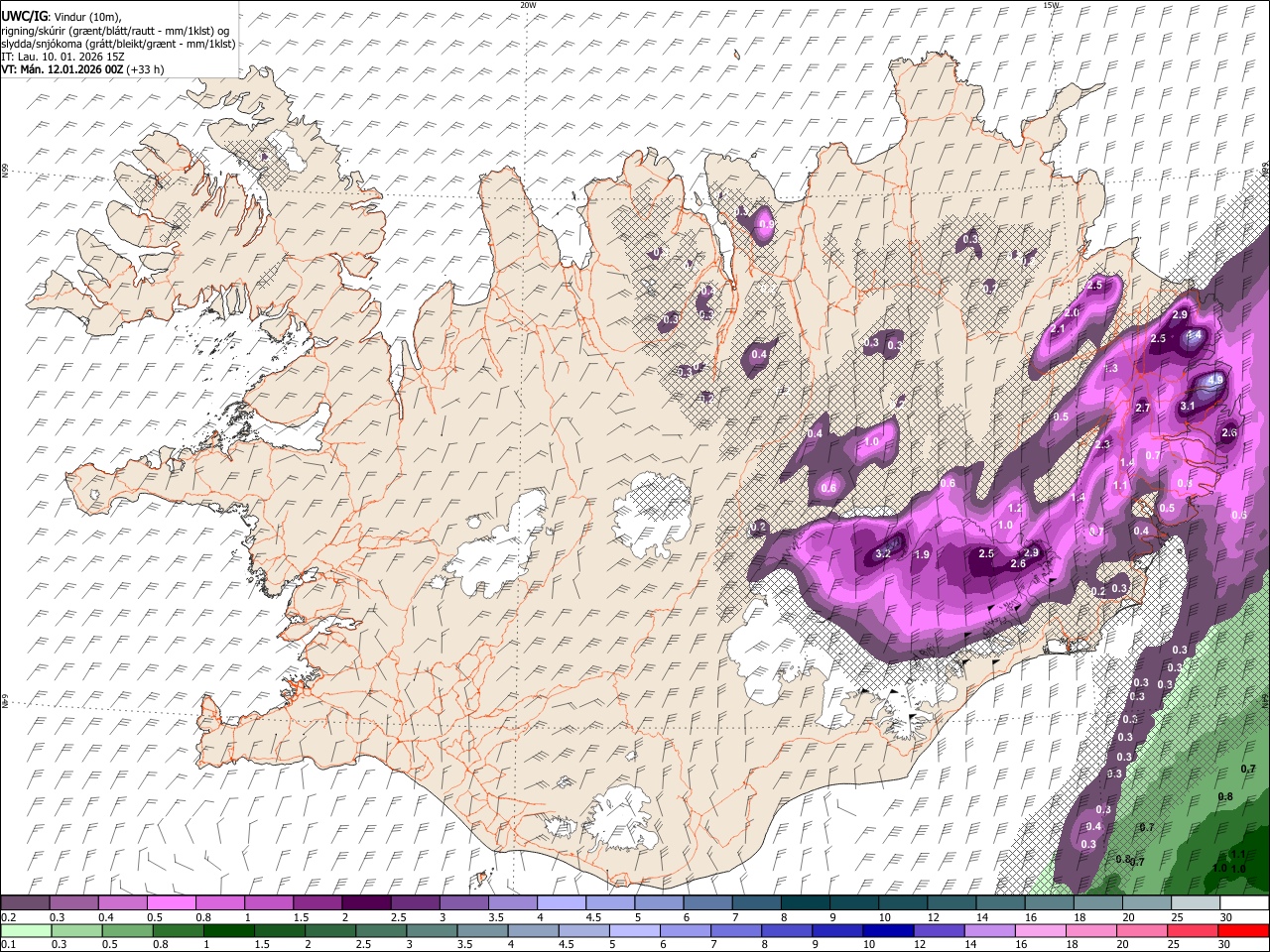Pick the lower-scale bright red swatch labeled 30
The height and width of the screenshot is (952, 1270).
(1244, 931)
